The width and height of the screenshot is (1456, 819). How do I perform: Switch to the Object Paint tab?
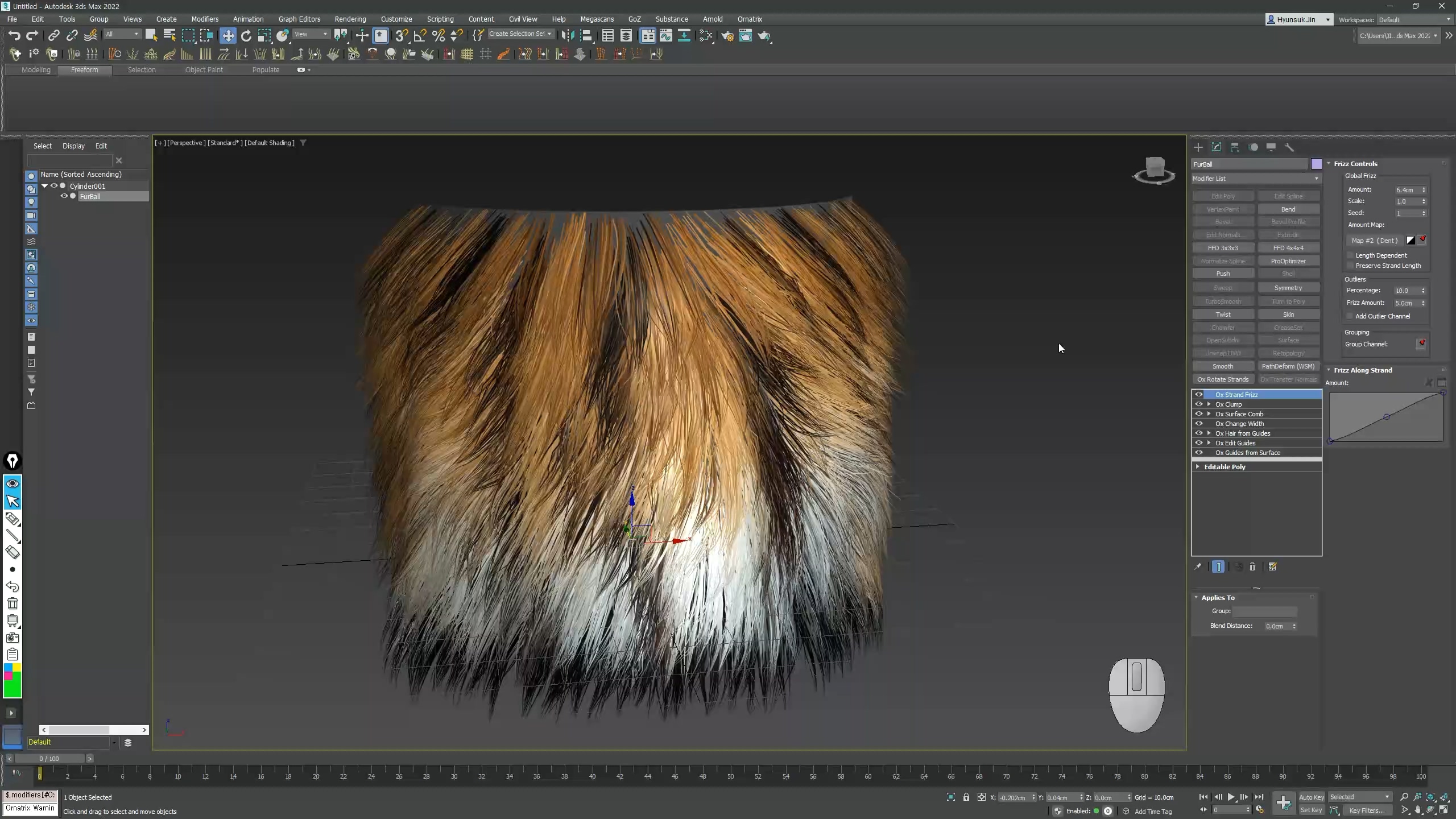pyautogui.click(x=204, y=70)
